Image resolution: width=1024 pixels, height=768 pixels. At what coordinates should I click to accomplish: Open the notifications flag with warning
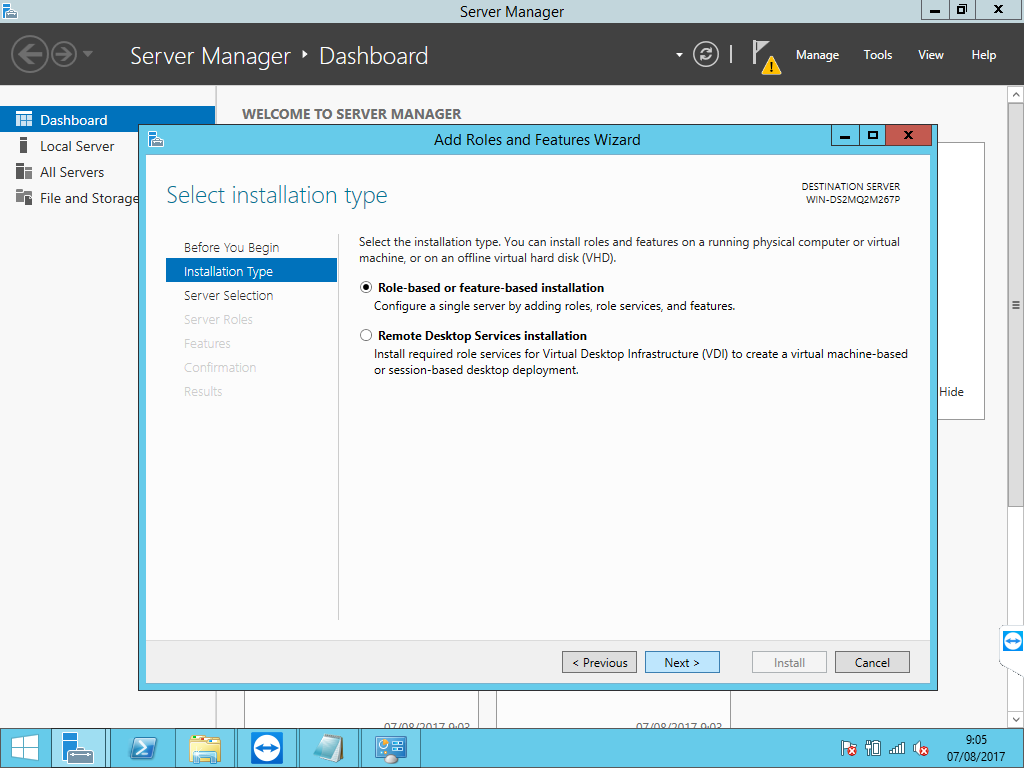point(766,57)
